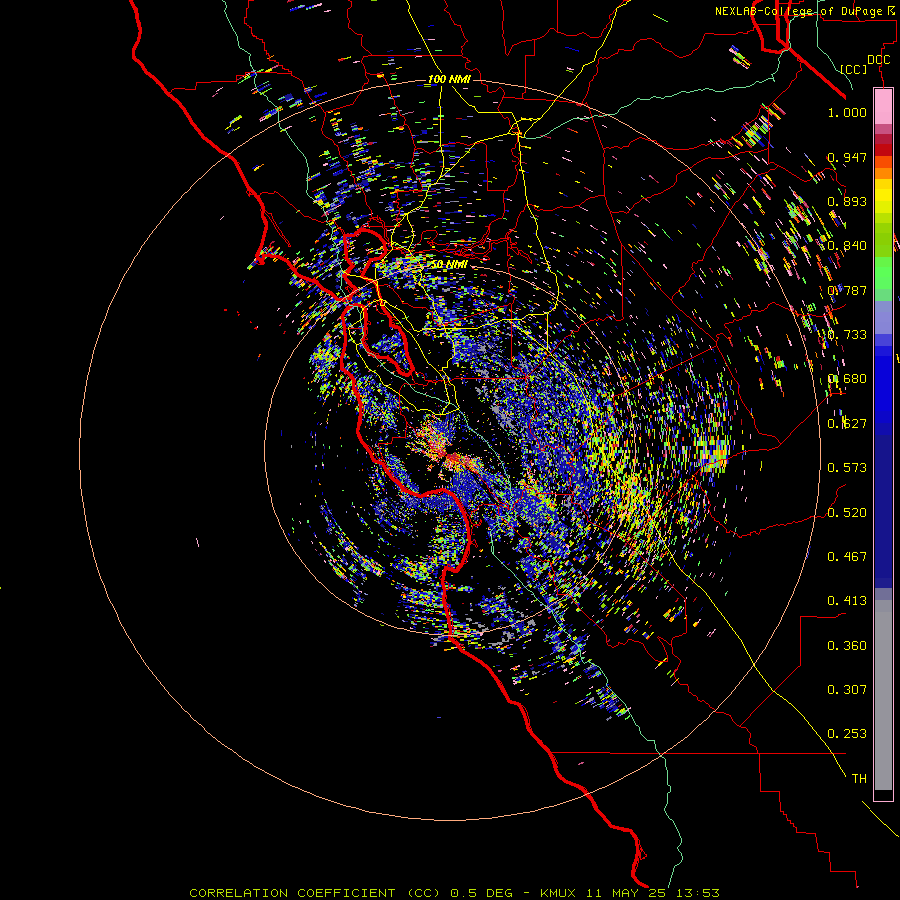Click the 0.733 scale value

tap(847, 335)
